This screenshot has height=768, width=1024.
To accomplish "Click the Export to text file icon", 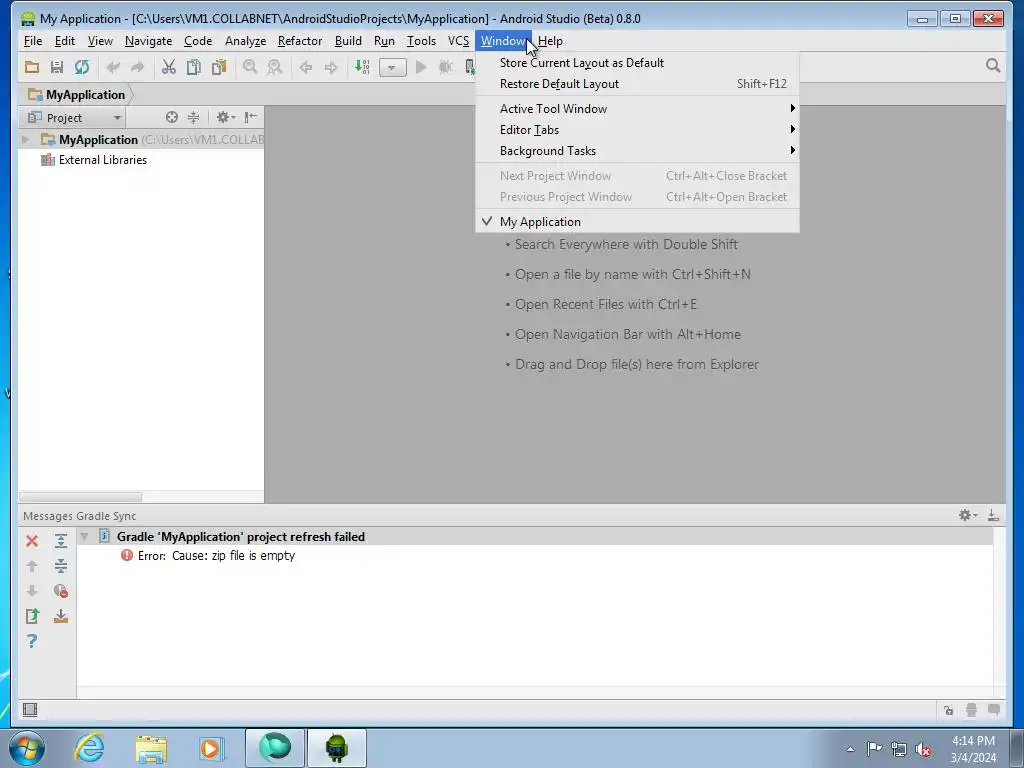I will pos(31,616).
